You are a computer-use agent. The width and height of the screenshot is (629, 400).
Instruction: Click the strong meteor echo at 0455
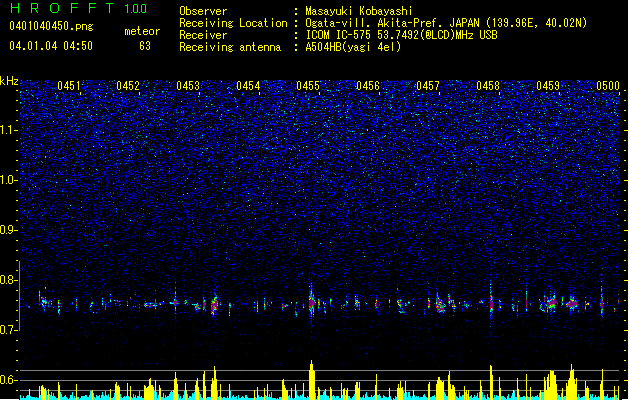click(311, 303)
